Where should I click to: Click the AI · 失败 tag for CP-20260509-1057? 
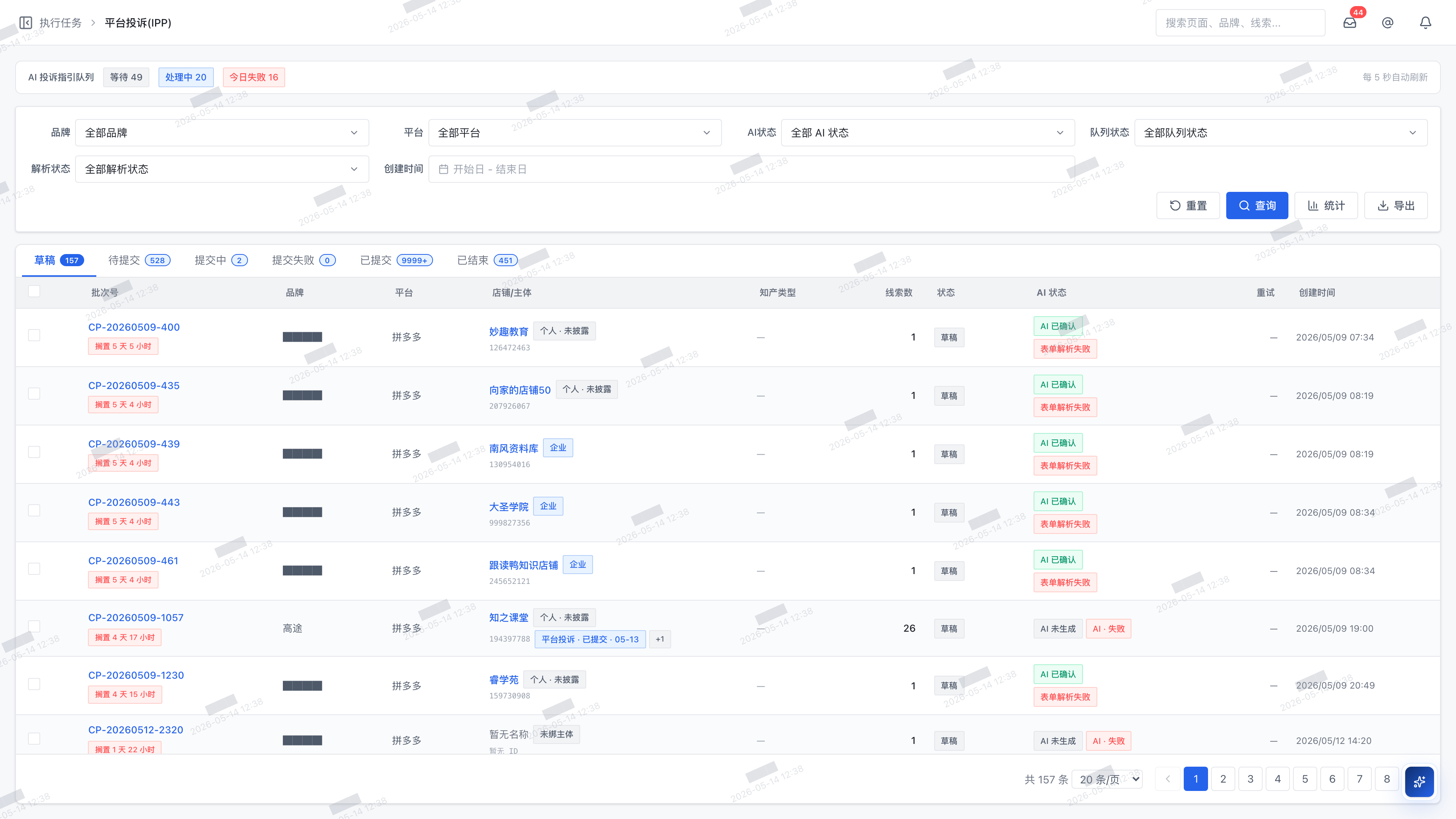tap(1108, 629)
